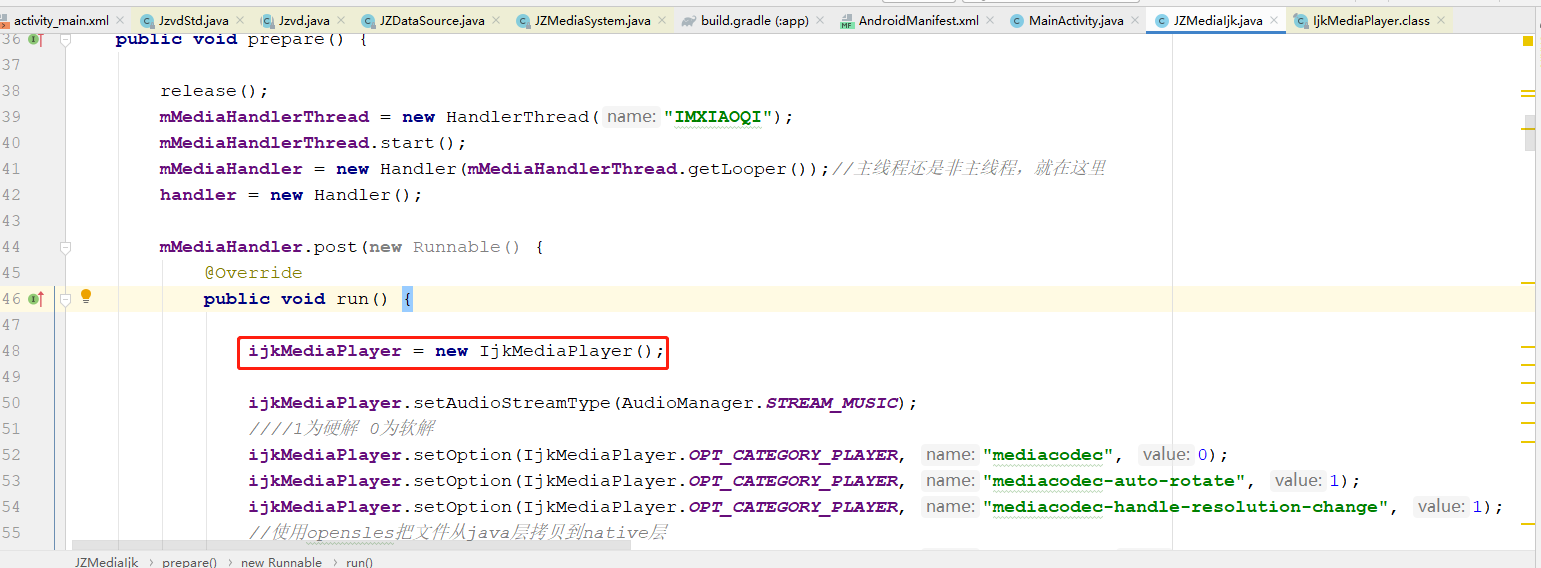The image size is (1541, 568).
Task: Open the JzvdStd.java editor tab
Action: tap(193, 20)
